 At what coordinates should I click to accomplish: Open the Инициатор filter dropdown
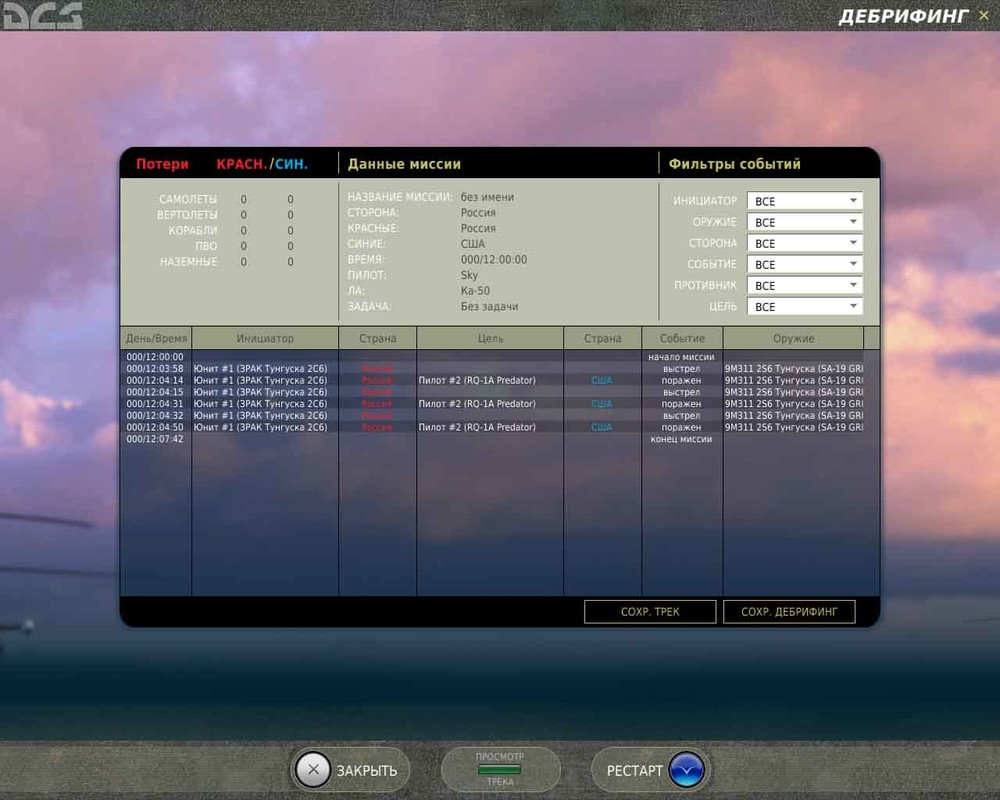pos(805,201)
